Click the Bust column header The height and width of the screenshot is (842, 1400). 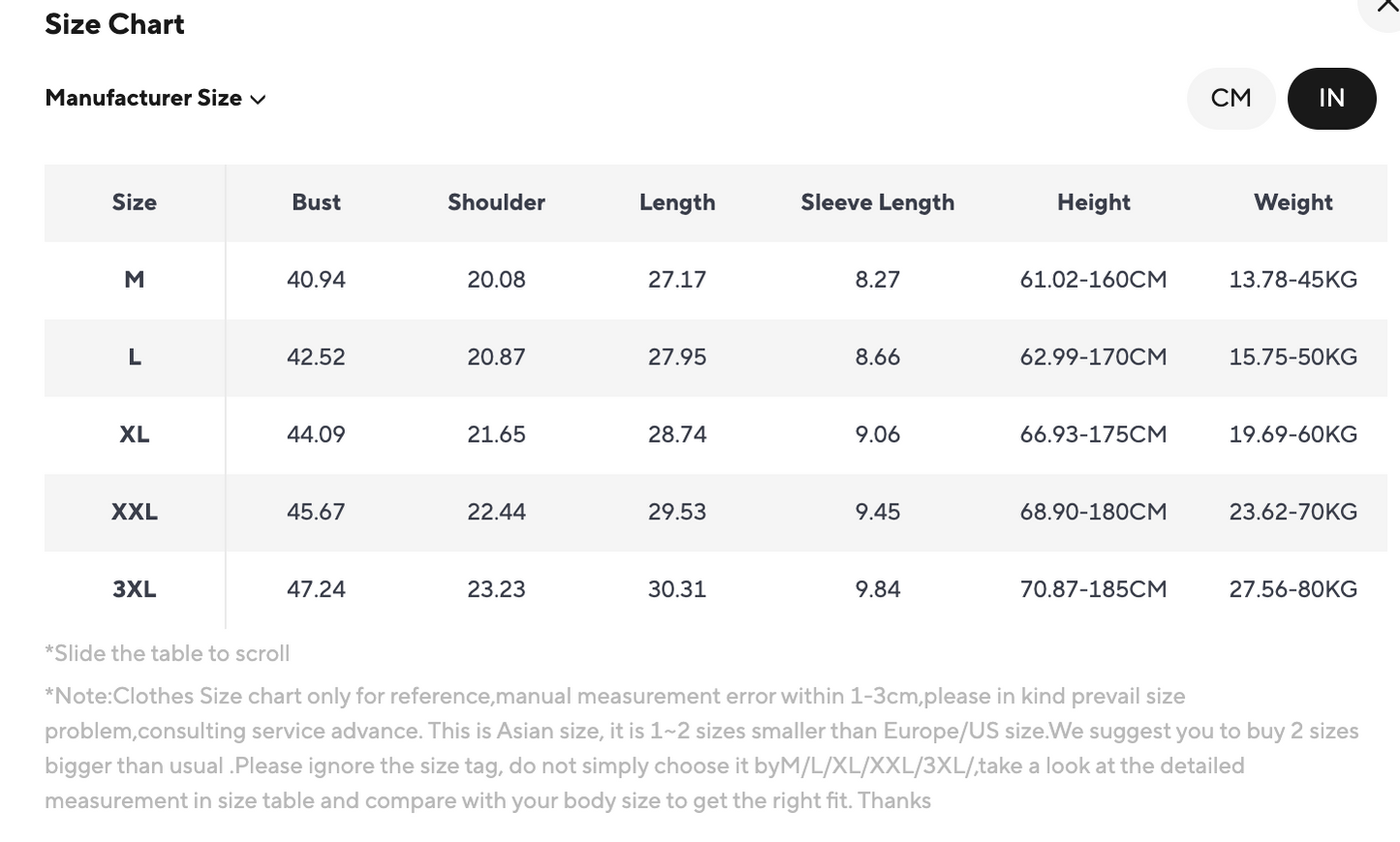(316, 203)
